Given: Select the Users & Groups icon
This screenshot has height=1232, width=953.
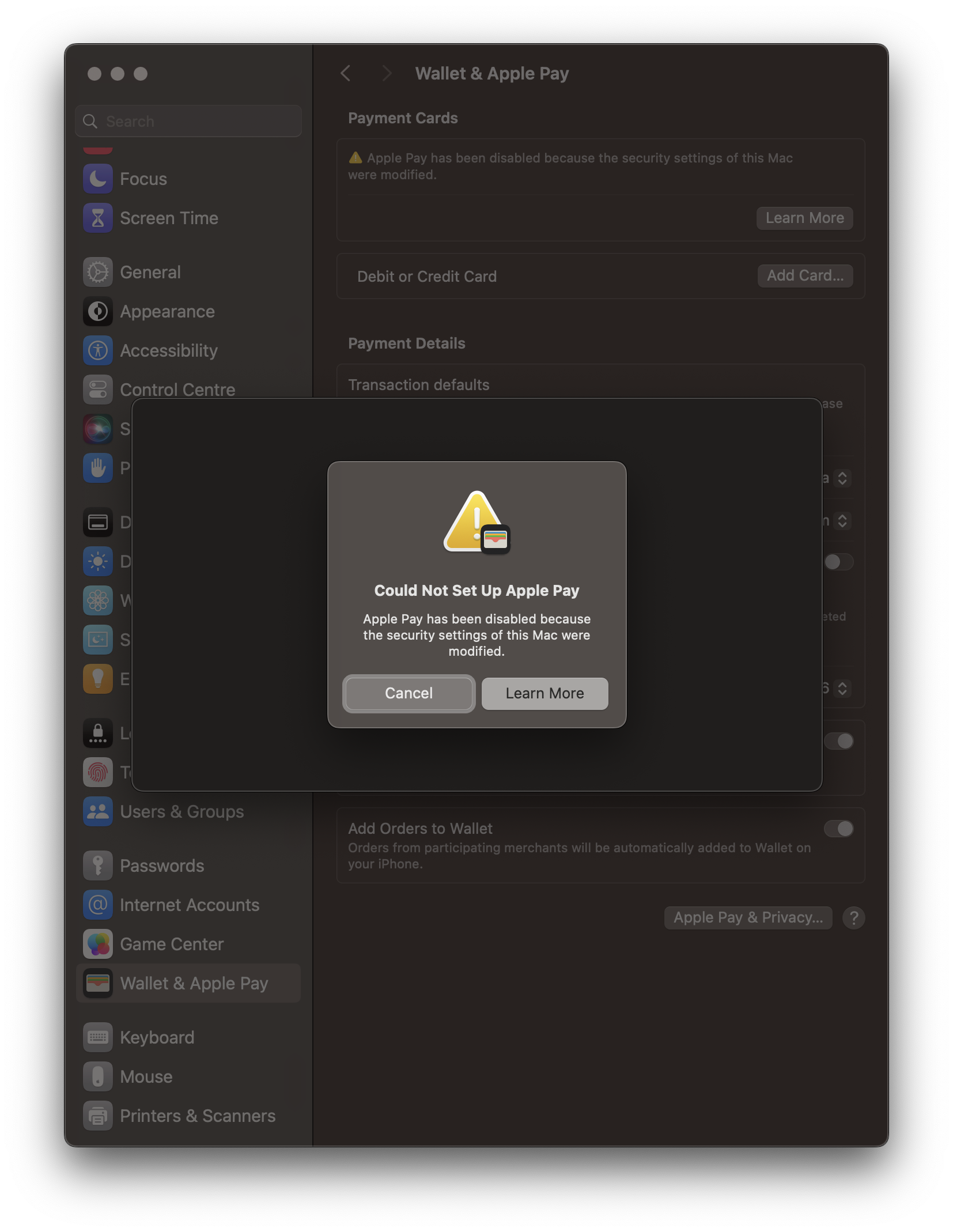Looking at the screenshot, I should pos(98,811).
